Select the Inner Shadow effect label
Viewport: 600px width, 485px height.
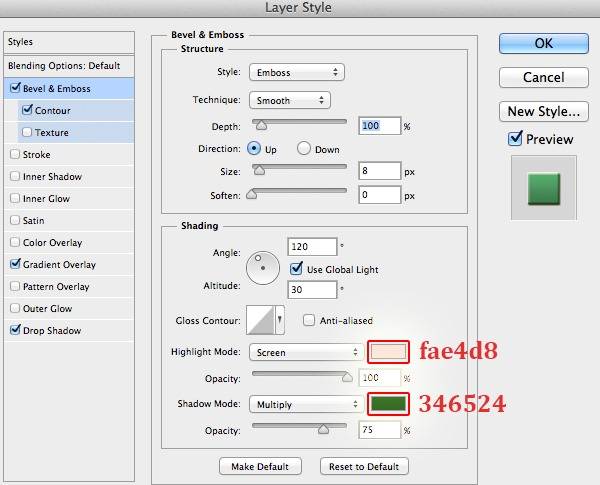(x=52, y=176)
